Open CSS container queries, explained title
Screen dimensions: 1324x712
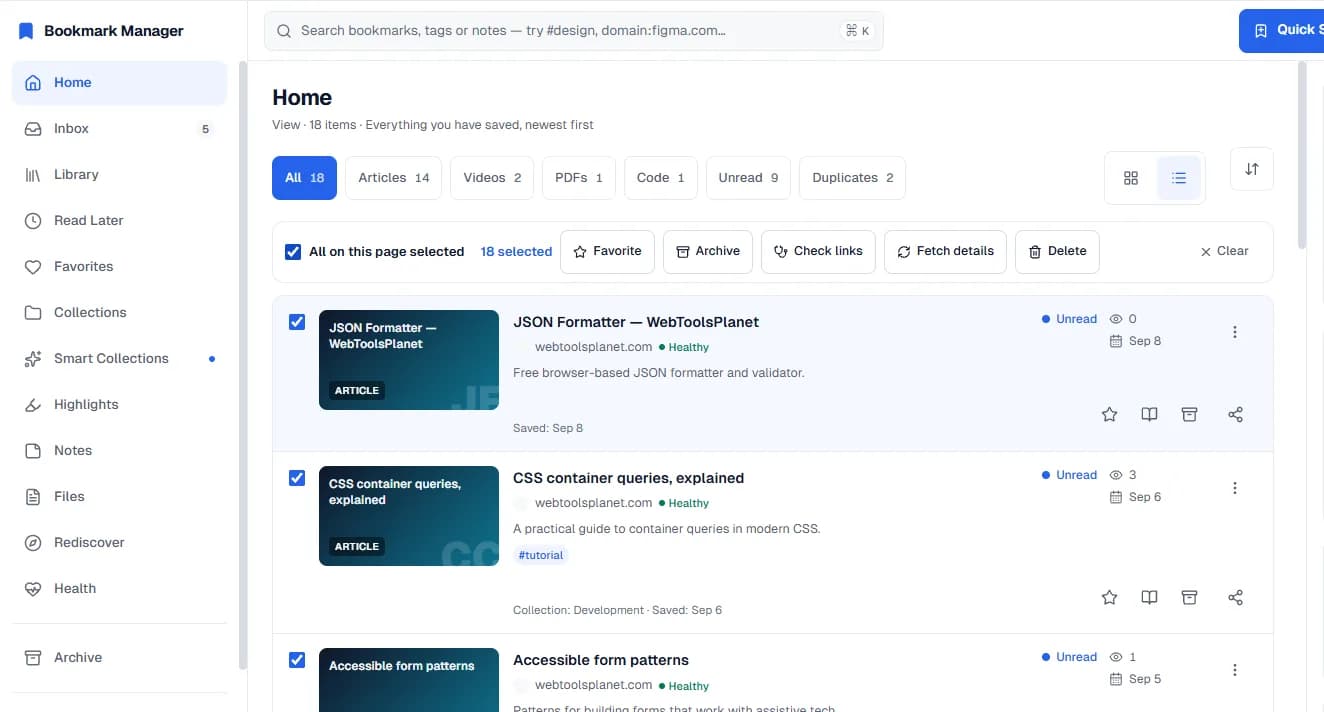[628, 478]
